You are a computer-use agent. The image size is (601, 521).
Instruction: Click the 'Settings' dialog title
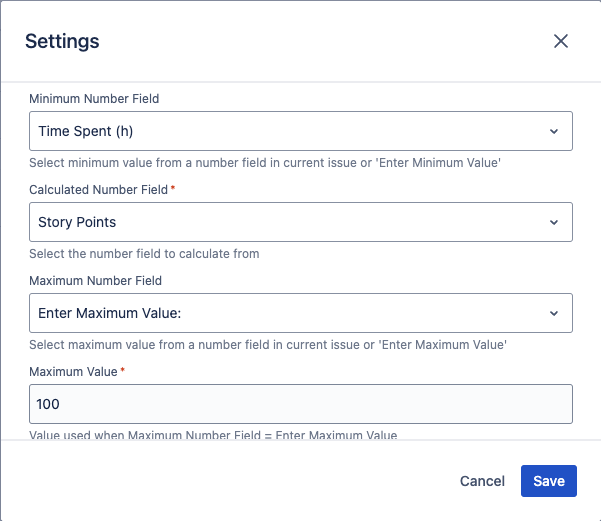(x=62, y=41)
